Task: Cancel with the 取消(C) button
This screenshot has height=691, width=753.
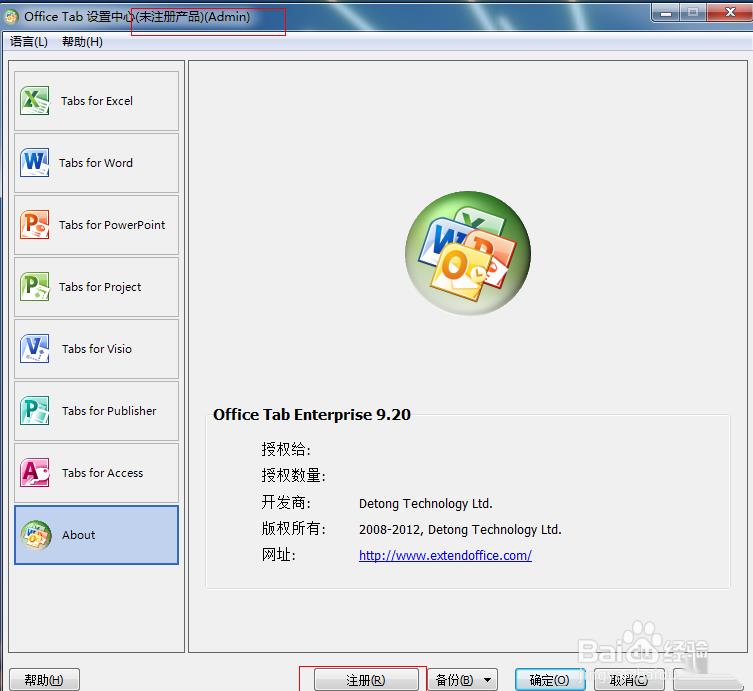Action: pos(629,679)
